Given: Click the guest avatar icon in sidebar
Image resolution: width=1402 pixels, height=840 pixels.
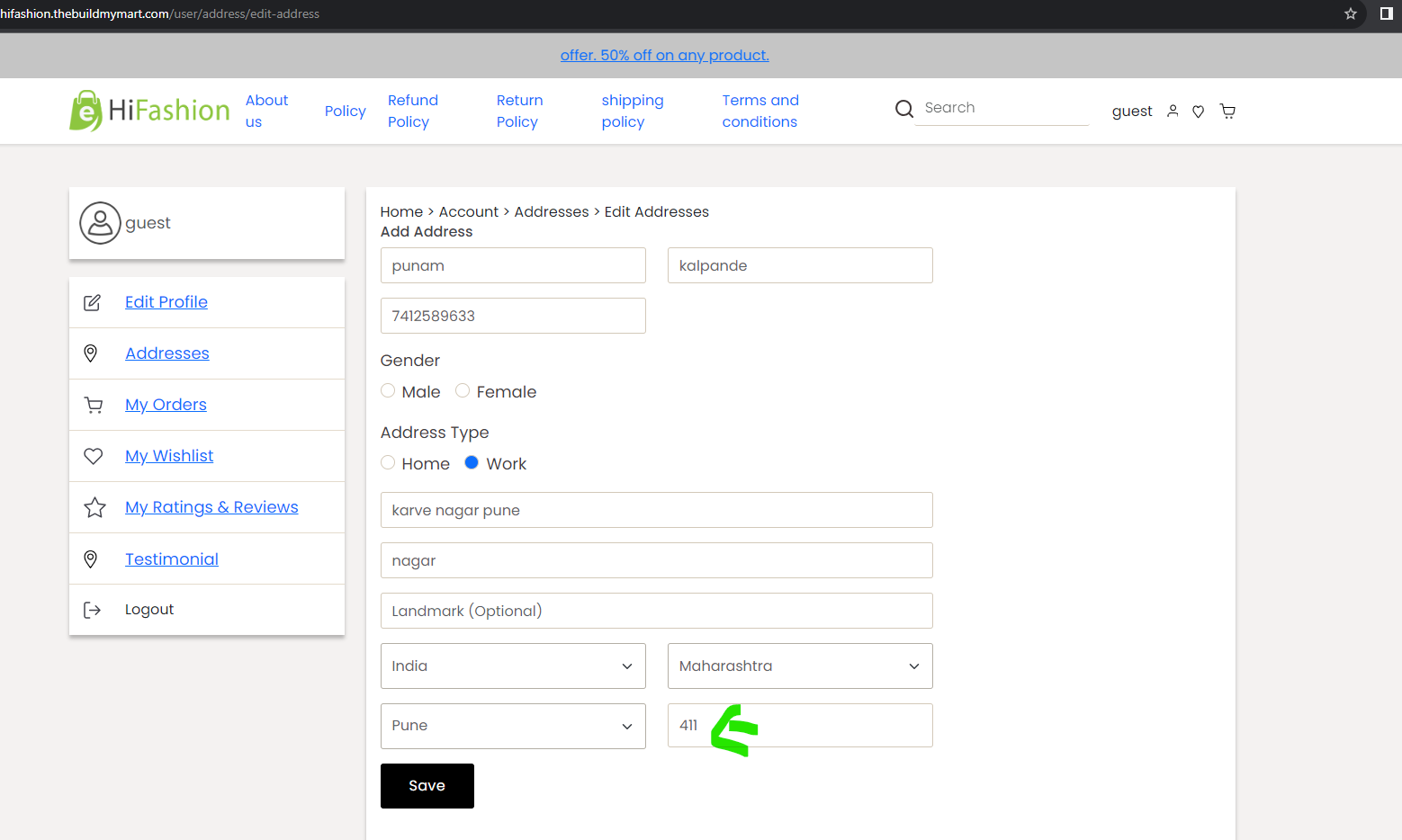Looking at the screenshot, I should (x=100, y=223).
